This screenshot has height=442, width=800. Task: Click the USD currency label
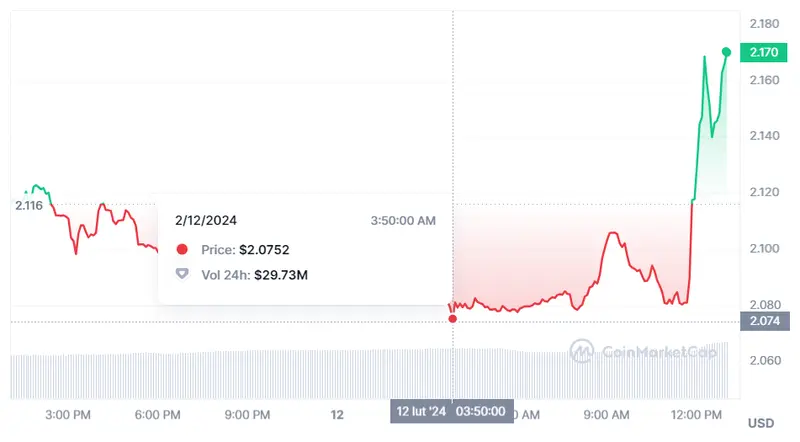click(762, 421)
